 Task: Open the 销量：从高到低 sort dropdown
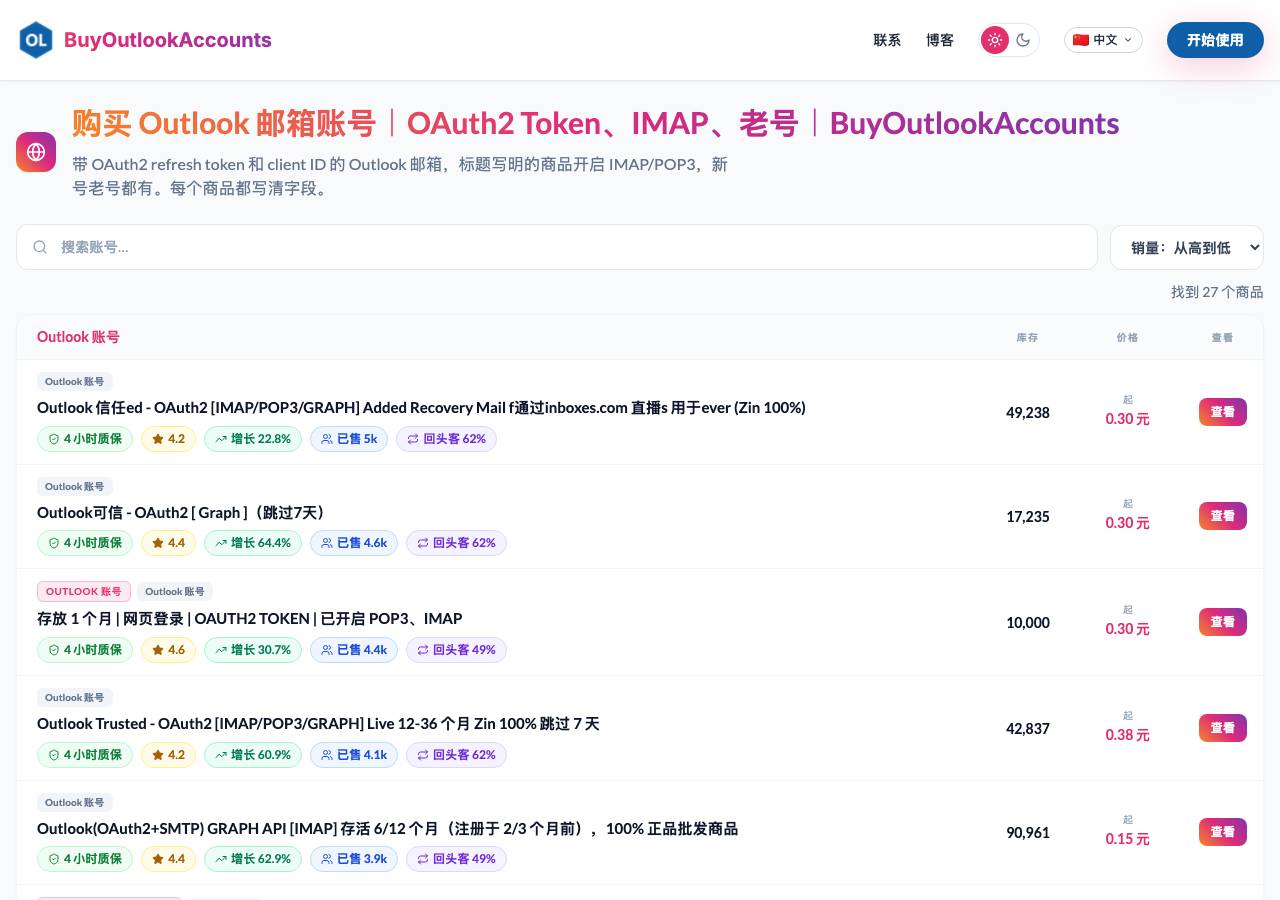click(1187, 247)
